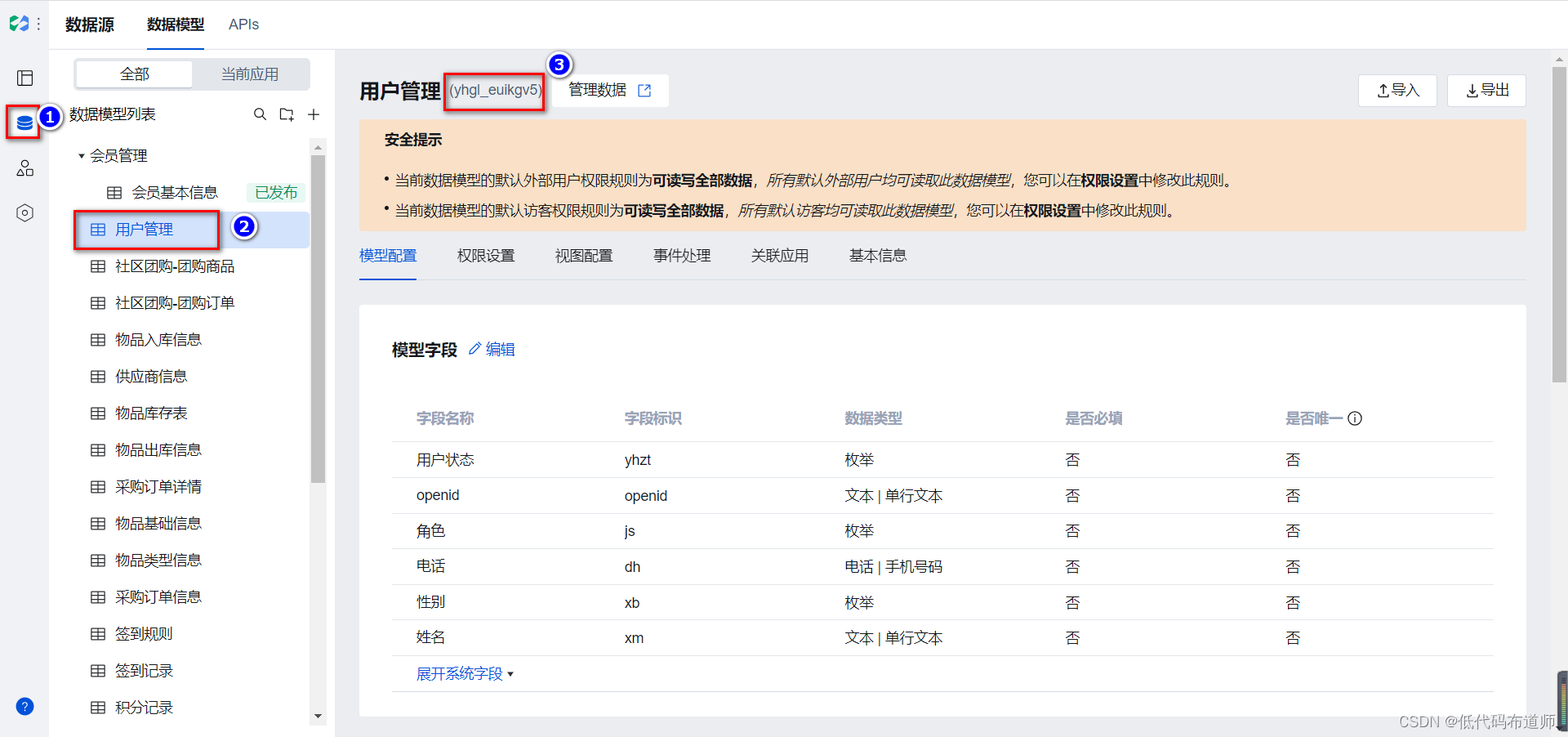Image resolution: width=1568 pixels, height=737 pixels.
Task: Select the 全部 filter toggle
Action: pos(135,74)
